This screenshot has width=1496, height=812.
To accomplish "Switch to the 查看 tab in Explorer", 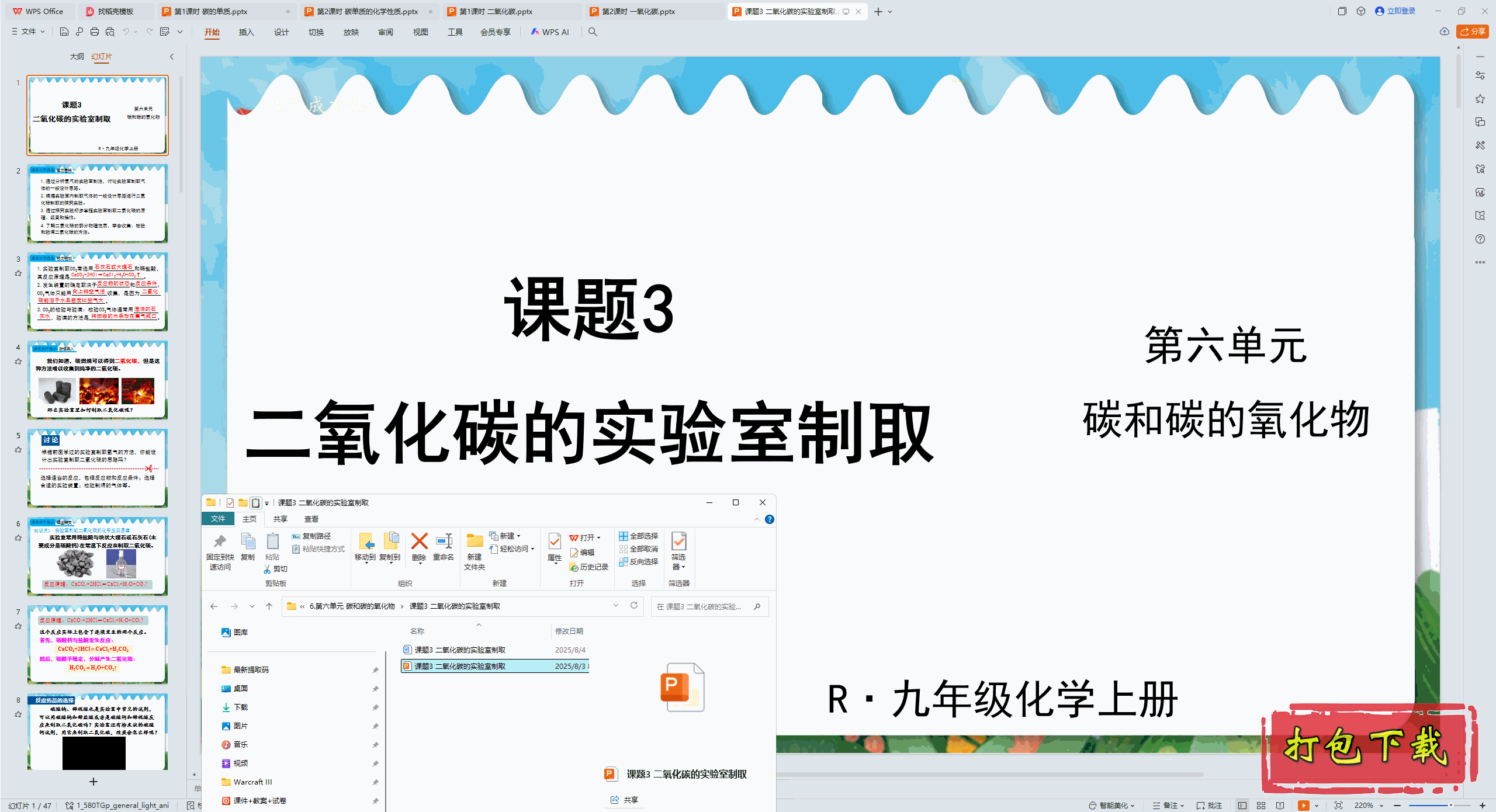I will [x=311, y=519].
